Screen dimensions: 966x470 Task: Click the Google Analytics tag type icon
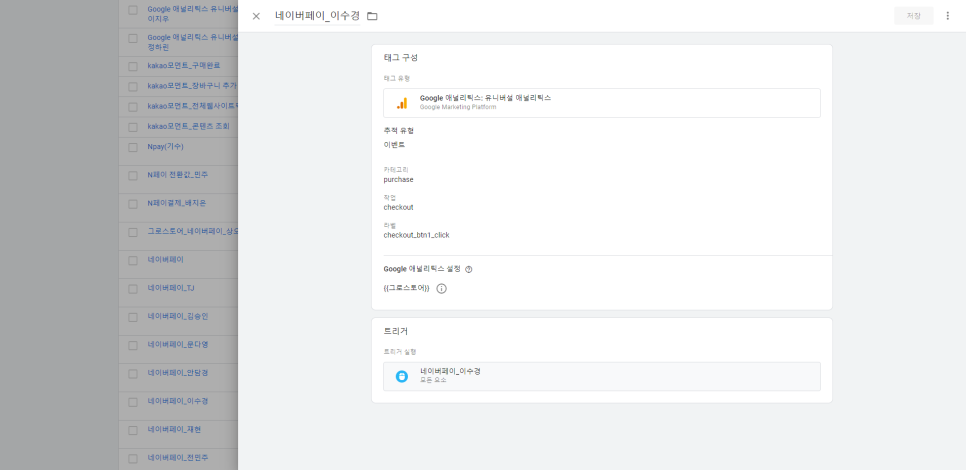click(x=402, y=103)
